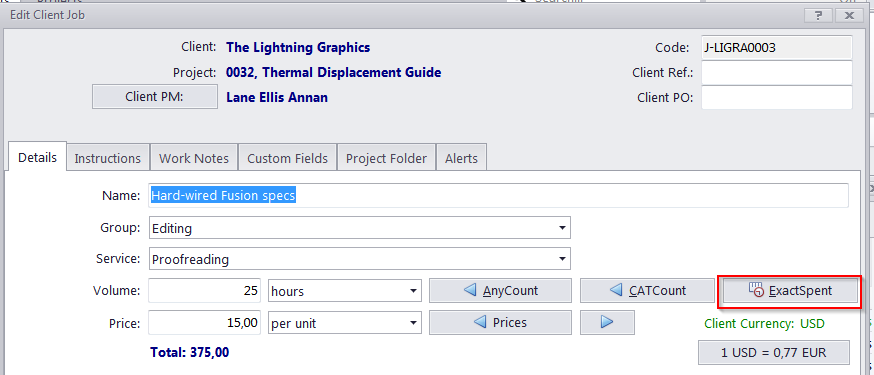The width and height of the screenshot is (874, 375).
Task: Open the Project Folder tab
Action: click(386, 158)
